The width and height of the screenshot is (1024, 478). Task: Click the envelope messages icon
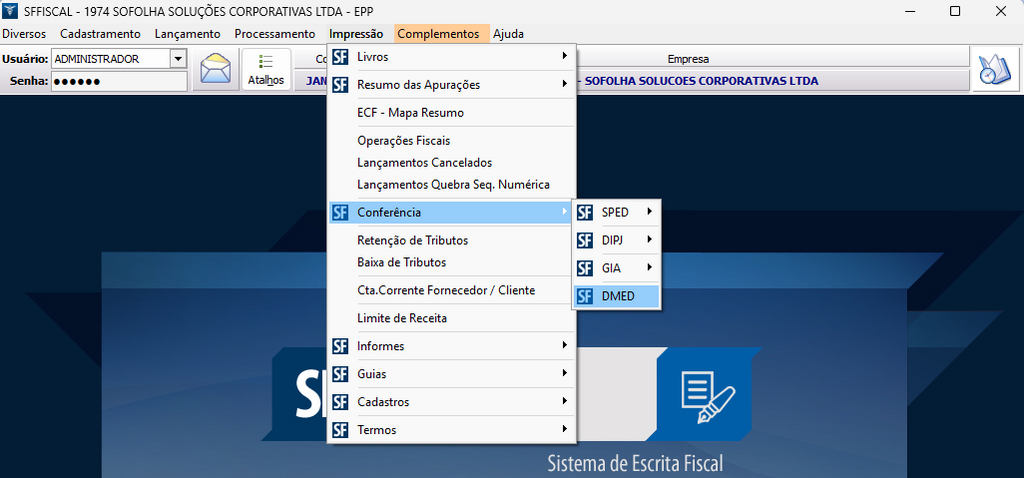[215, 70]
